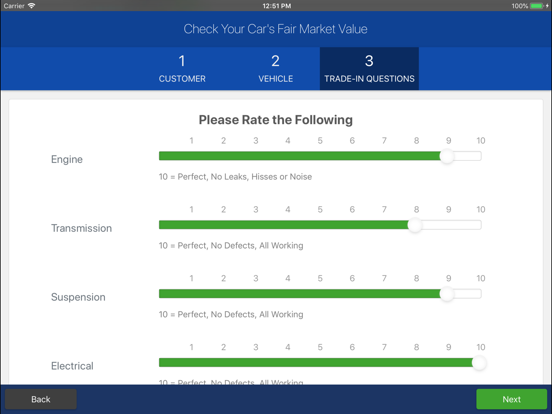Click number 4 above Electrical slider
552x414 pixels.
288,347
